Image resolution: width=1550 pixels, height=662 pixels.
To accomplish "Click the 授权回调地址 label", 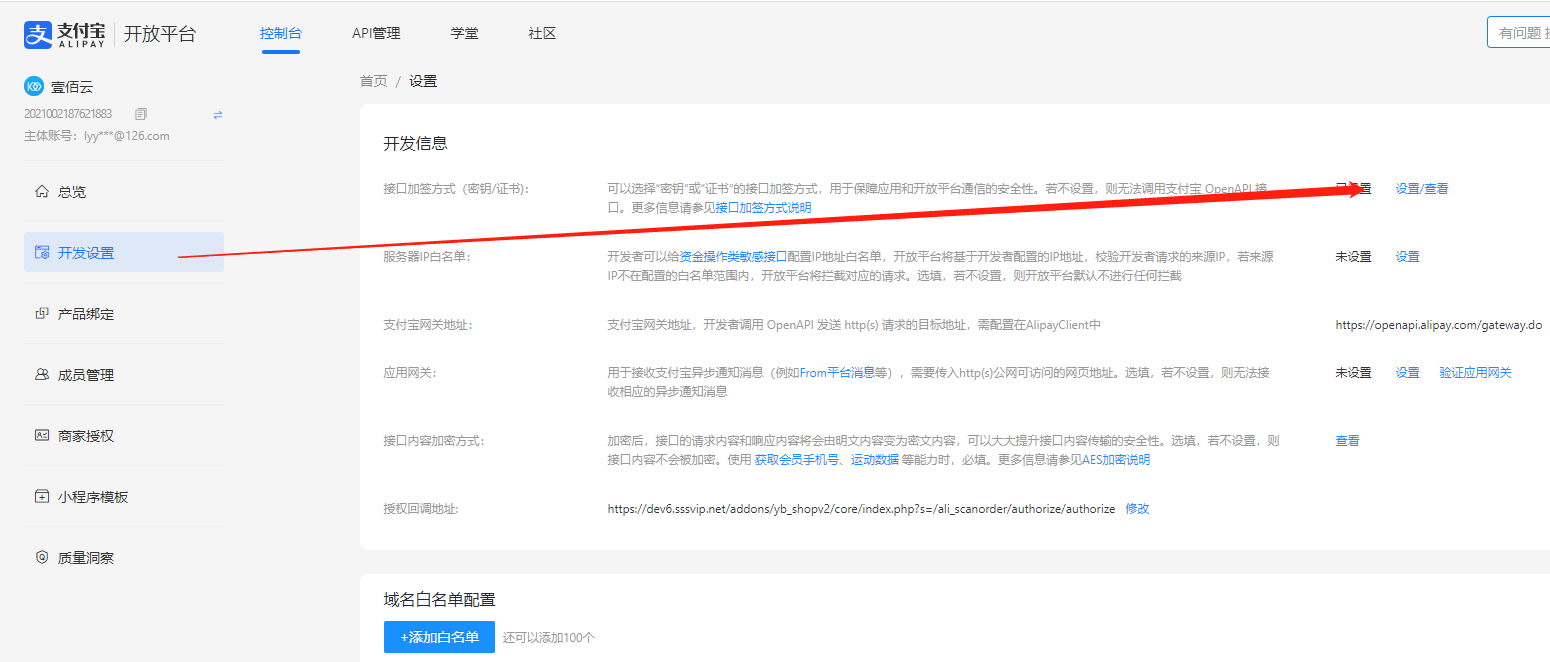I will [421, 508].
